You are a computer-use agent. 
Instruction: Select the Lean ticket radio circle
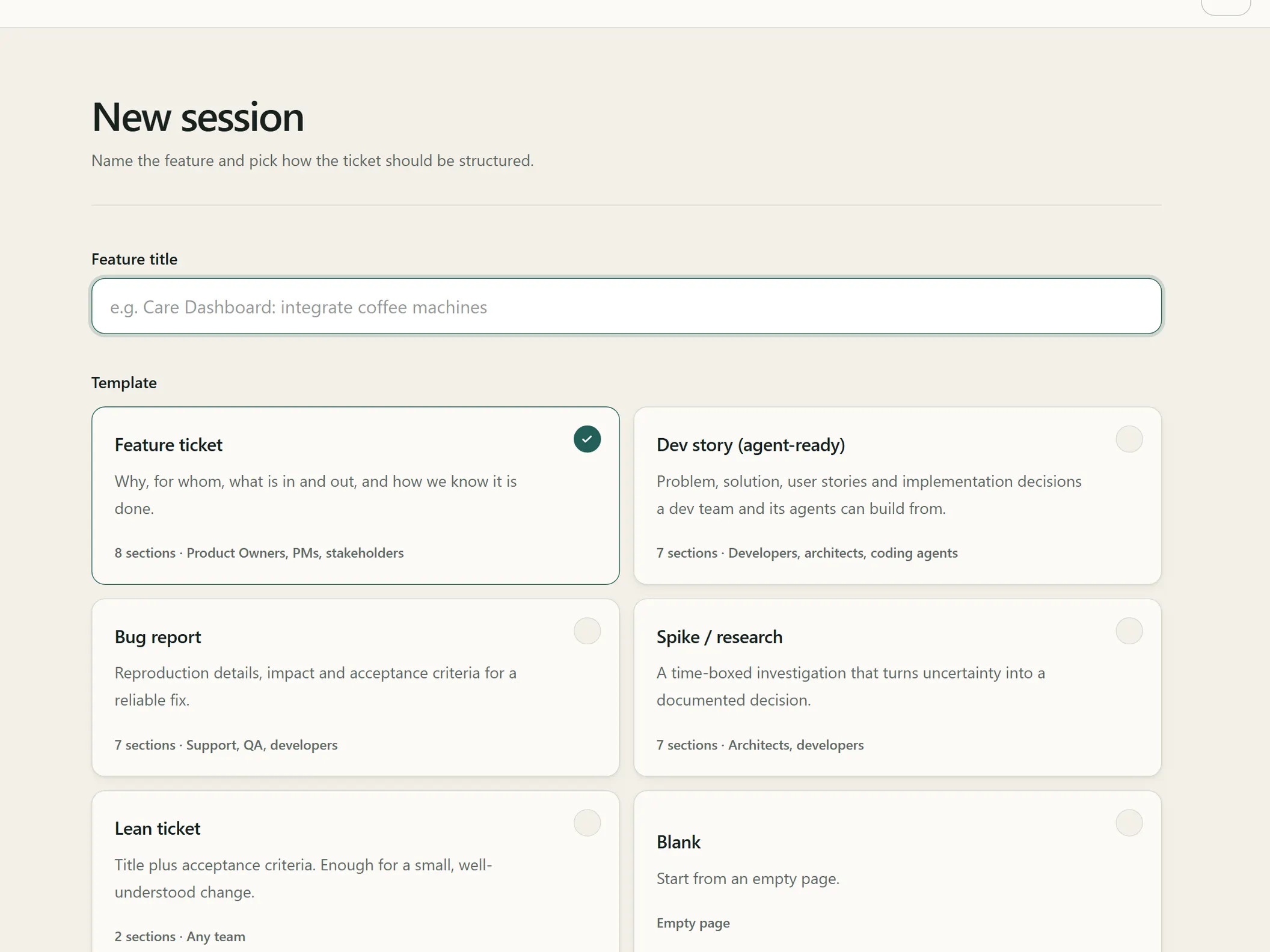point(587,823)
